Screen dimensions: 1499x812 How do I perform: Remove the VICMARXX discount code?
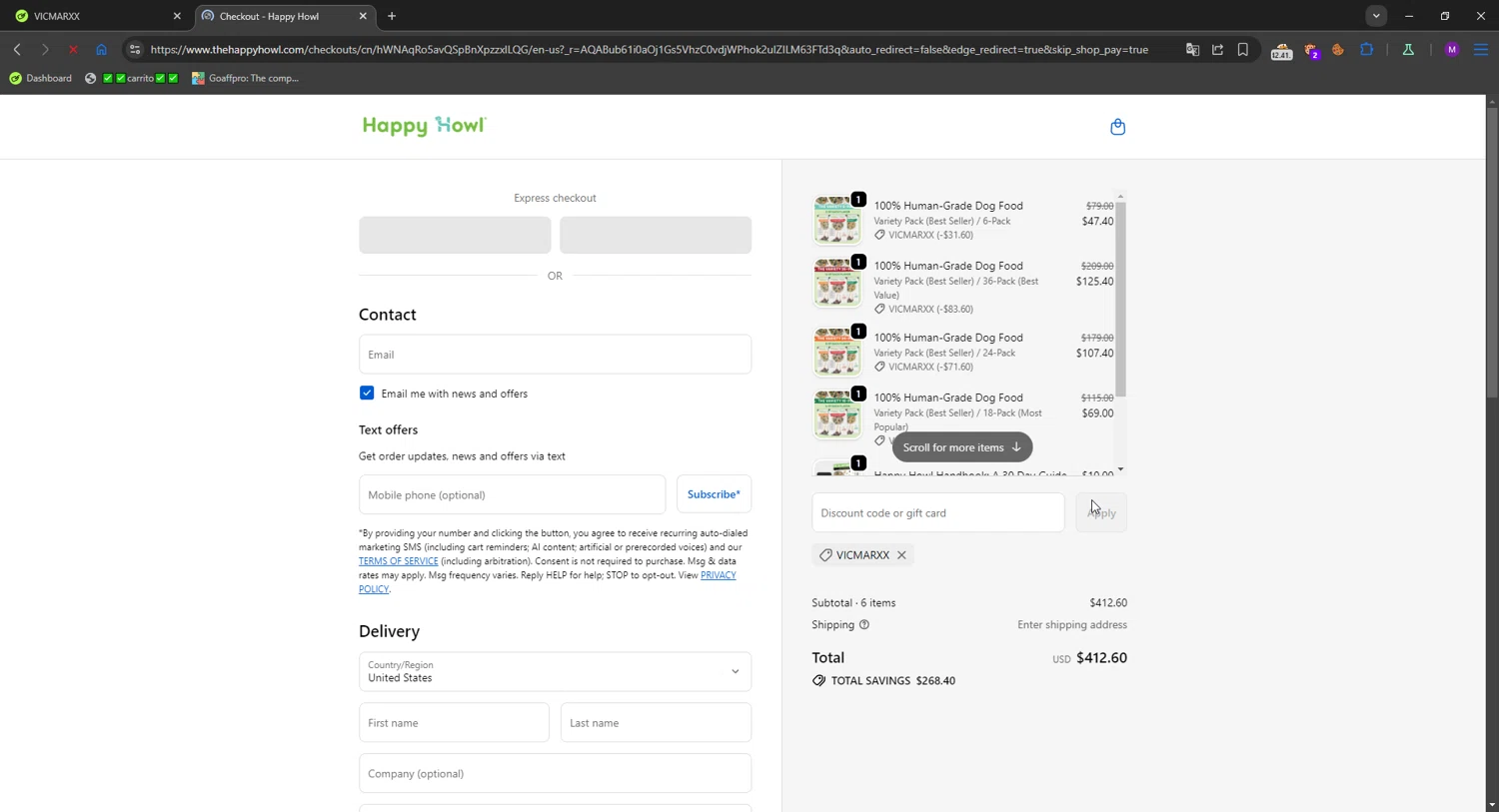(901, 555)
